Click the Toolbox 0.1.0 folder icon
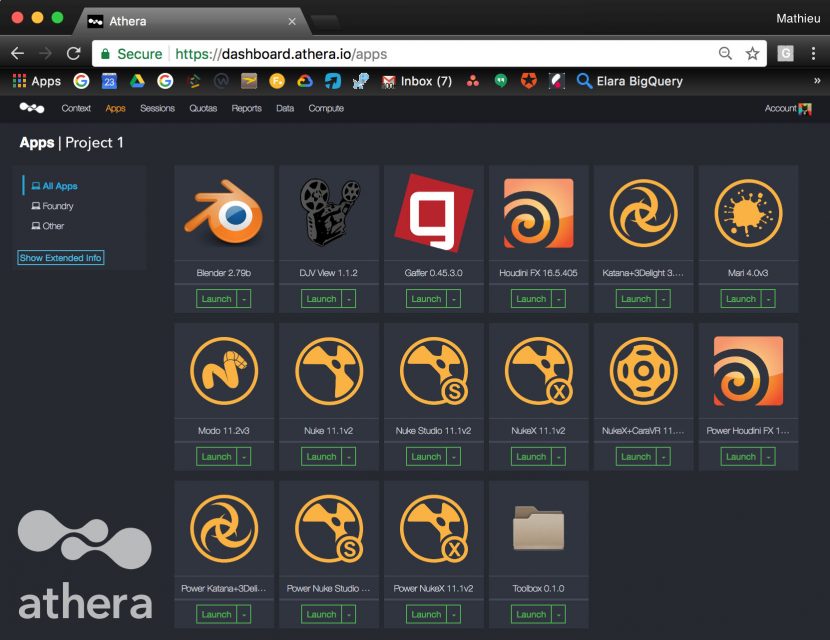830x640 pixels. [x=539, y=528]
